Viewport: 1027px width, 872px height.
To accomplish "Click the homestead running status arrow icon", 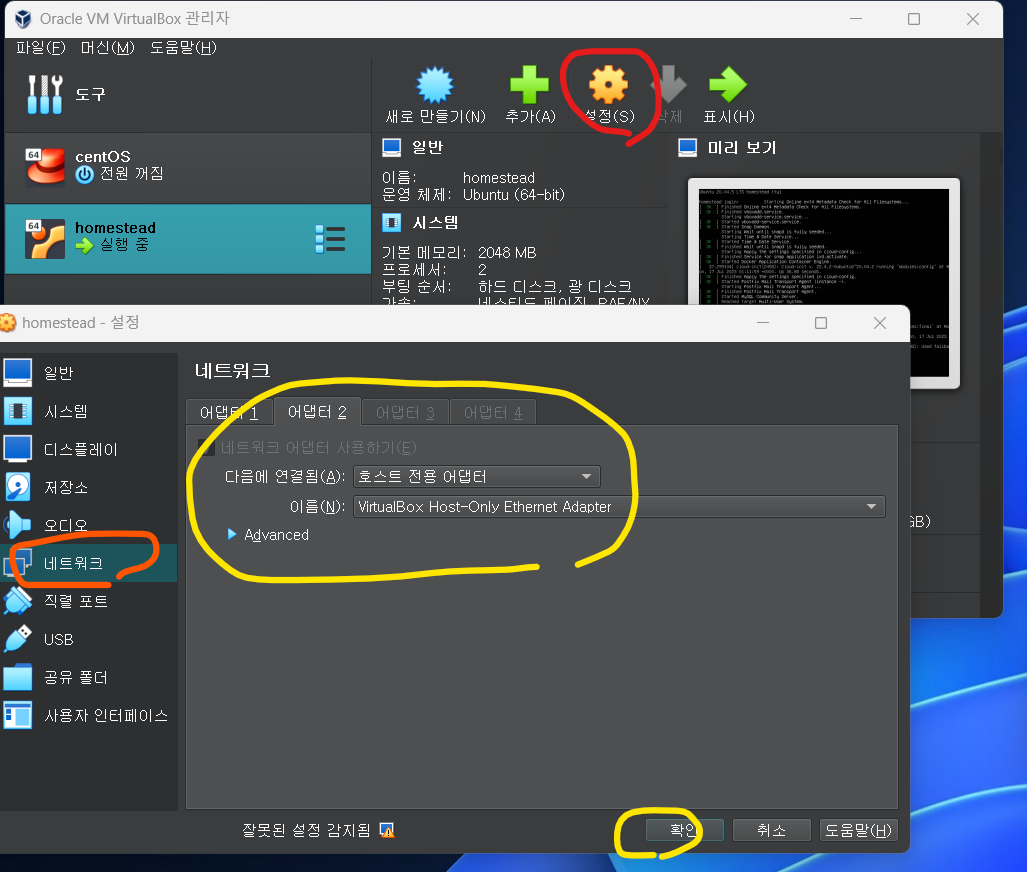I will 84,246.
